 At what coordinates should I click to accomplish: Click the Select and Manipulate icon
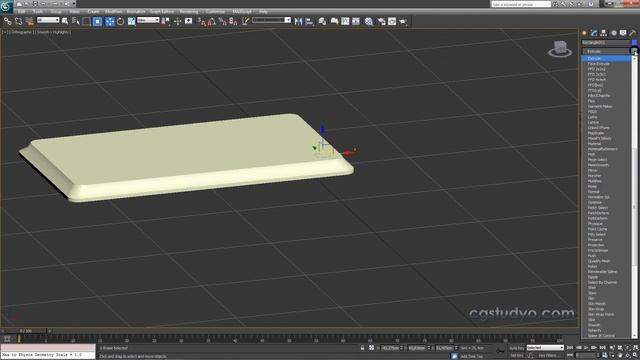pos(178,21)
